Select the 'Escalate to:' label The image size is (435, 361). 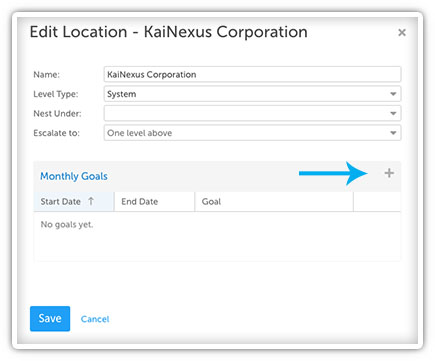pyautogui.click(x=56, y=133)
